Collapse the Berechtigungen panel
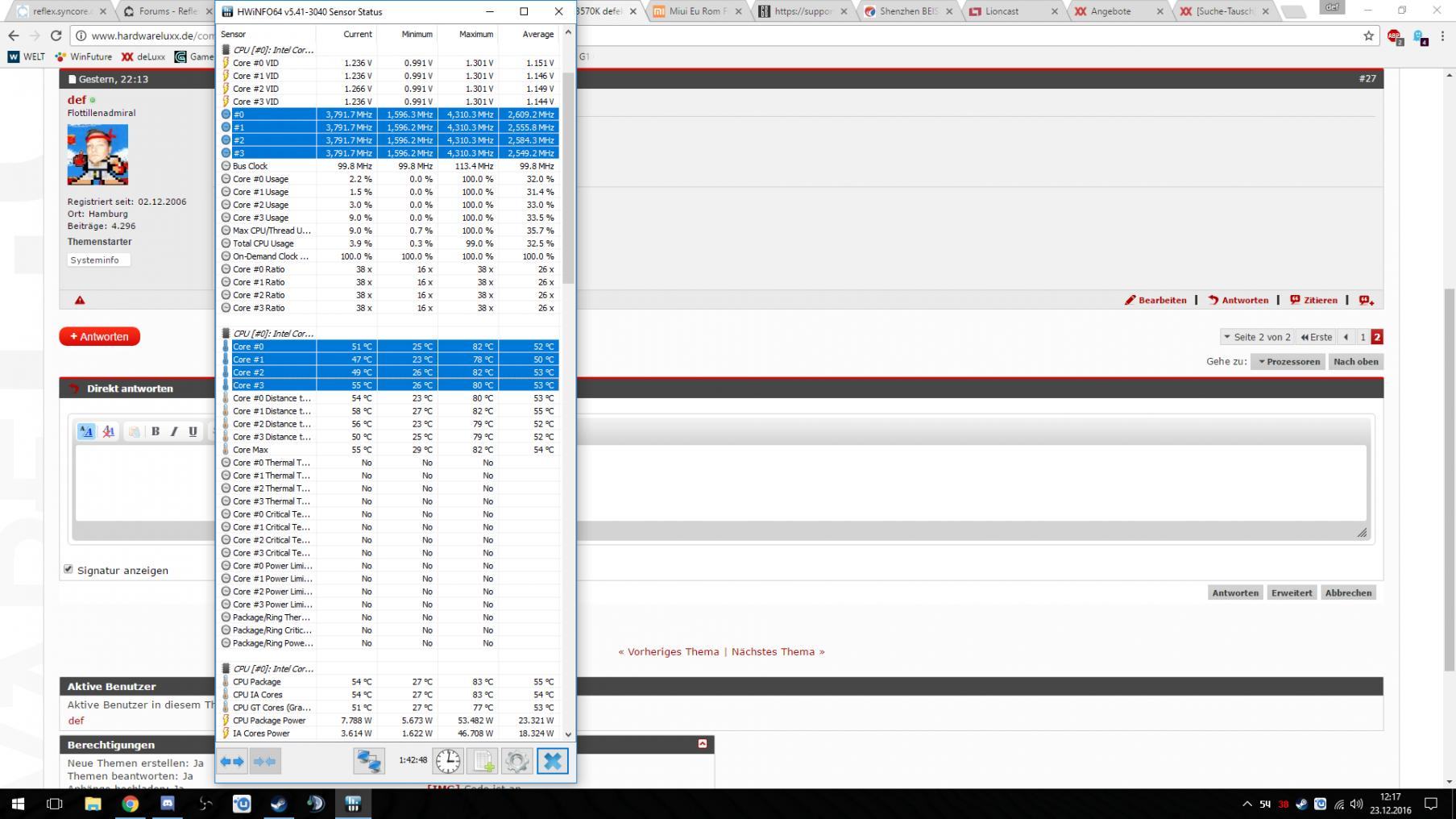The height and width of the screenshot is (819, 1456). pos(703,744)
